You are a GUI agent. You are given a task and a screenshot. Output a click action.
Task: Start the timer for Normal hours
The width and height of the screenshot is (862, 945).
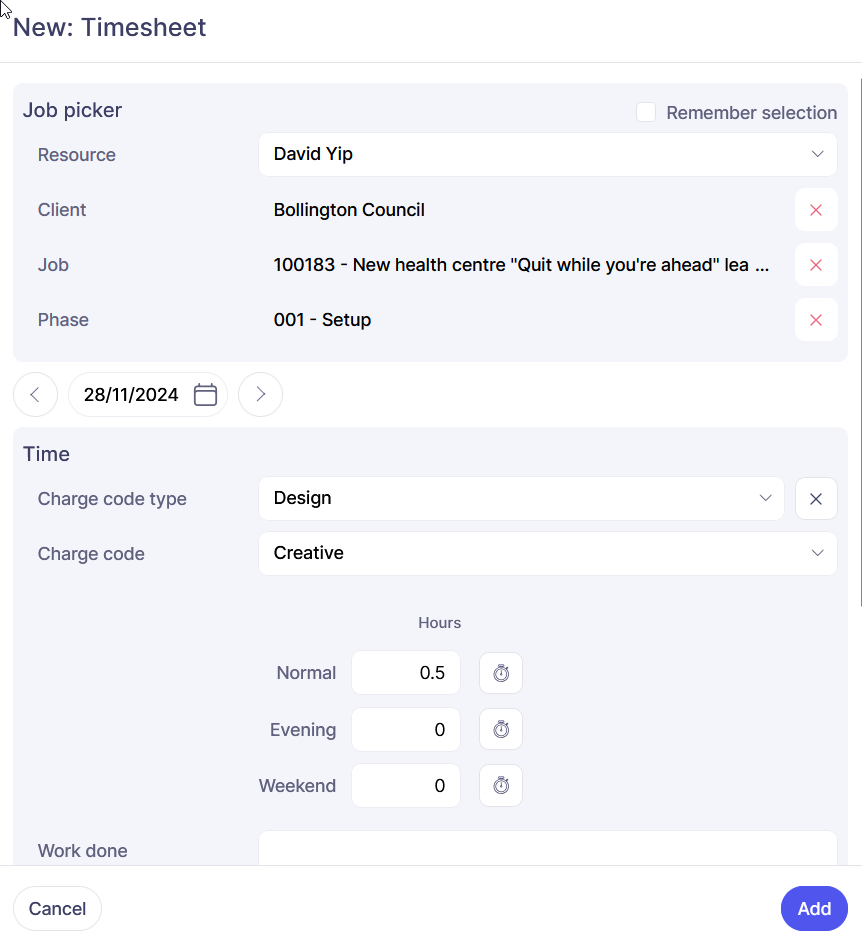(x=501, y=673)
